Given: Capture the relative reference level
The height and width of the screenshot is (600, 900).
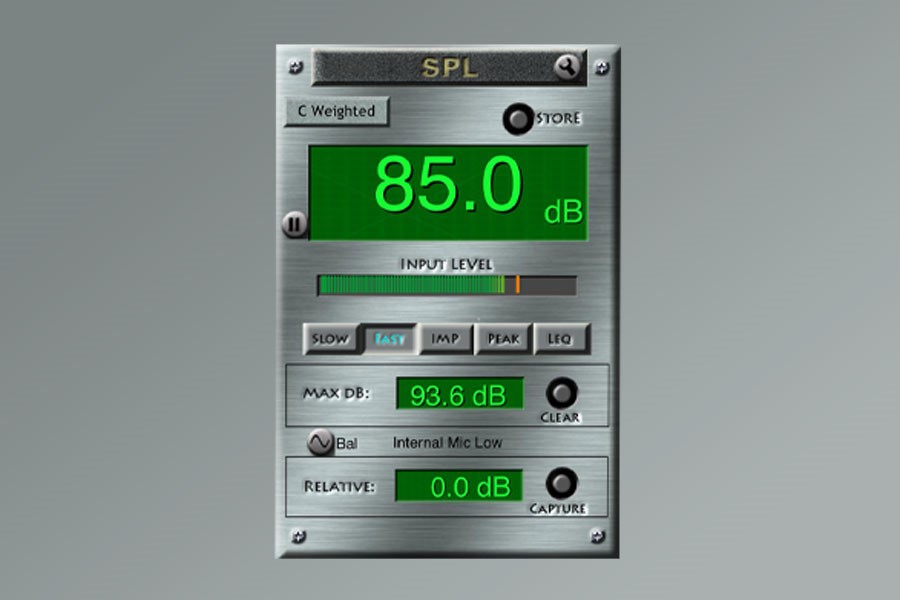Looking at the screenshot, I should pos(561,483).
